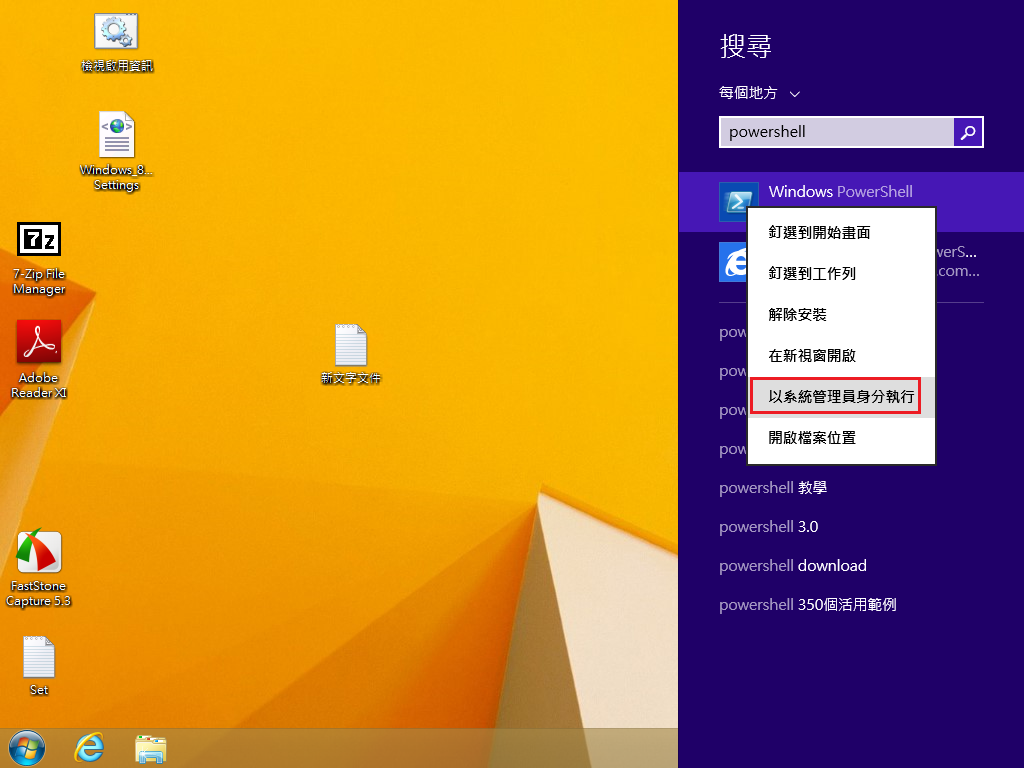Viewport: 1024px width, 768px height.
Task: Click the Start orb on taskbar
Action: coord(27,748)
